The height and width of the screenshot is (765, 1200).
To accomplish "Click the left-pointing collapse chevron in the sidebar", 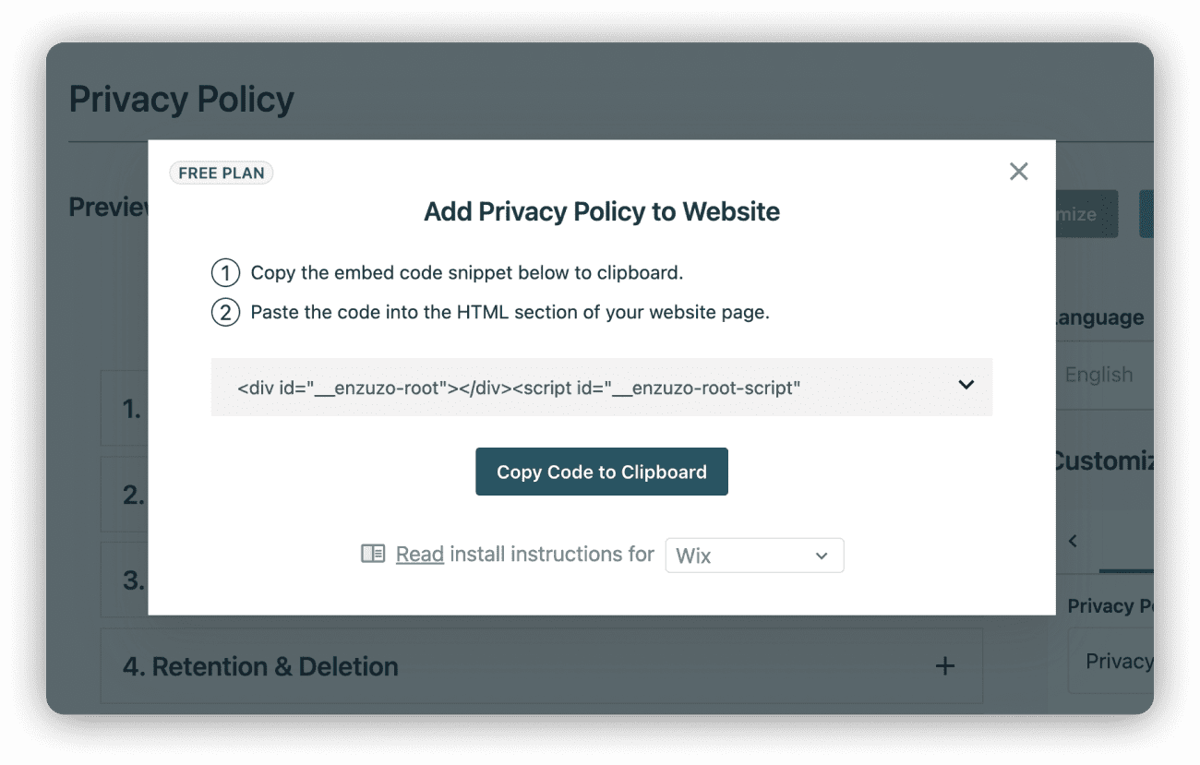I will (1072, 541).
